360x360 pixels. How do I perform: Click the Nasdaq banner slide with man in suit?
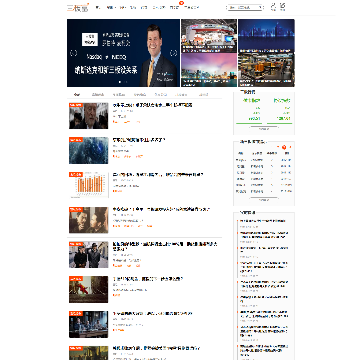123,53
